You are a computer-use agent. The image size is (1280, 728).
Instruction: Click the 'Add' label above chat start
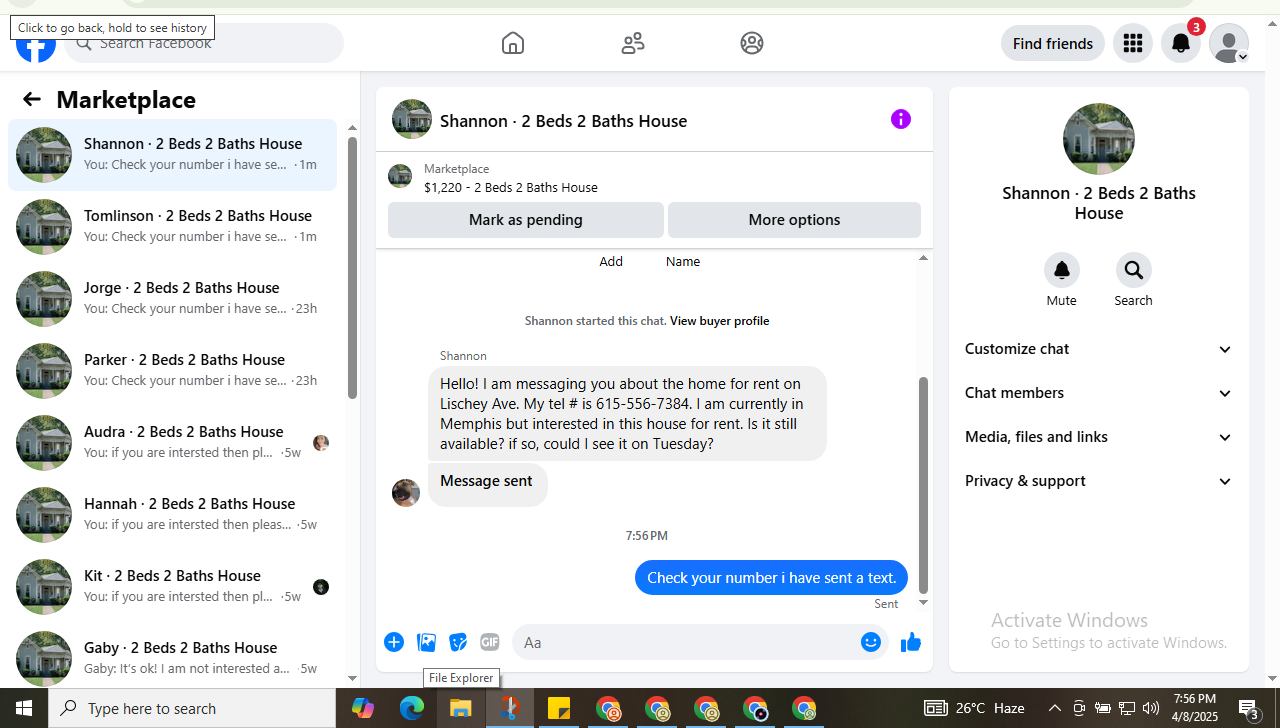pos(611,262)
